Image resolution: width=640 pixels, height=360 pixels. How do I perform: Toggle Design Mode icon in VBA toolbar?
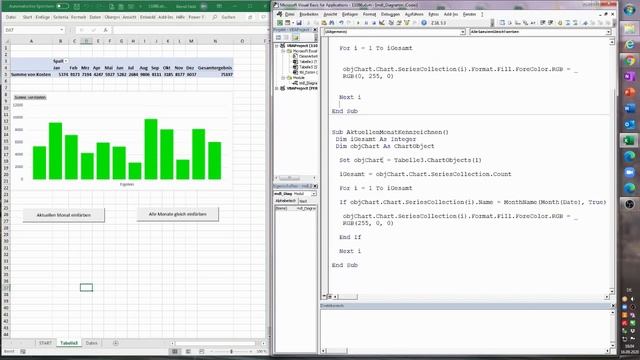pyautogui.click(x=382, y=23)
